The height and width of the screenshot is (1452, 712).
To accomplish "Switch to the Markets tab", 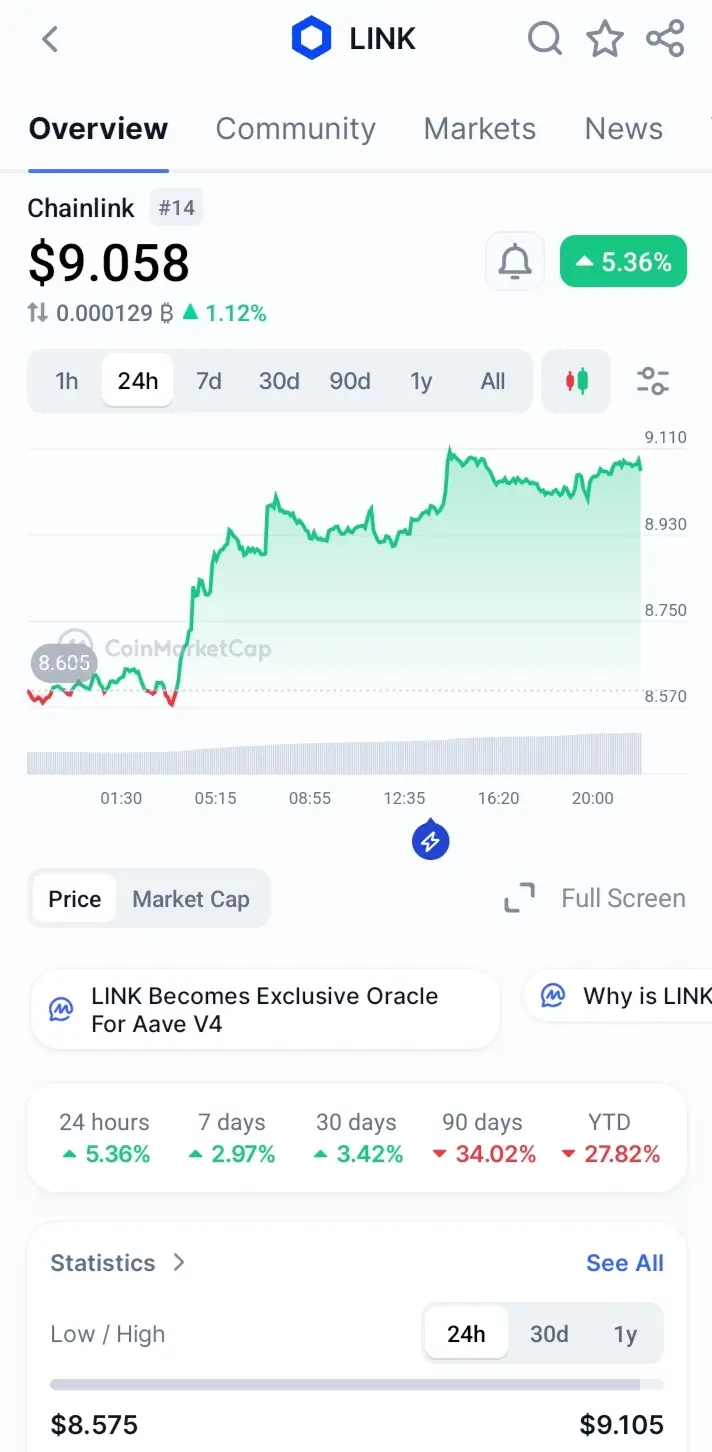I will pos(479,129).
